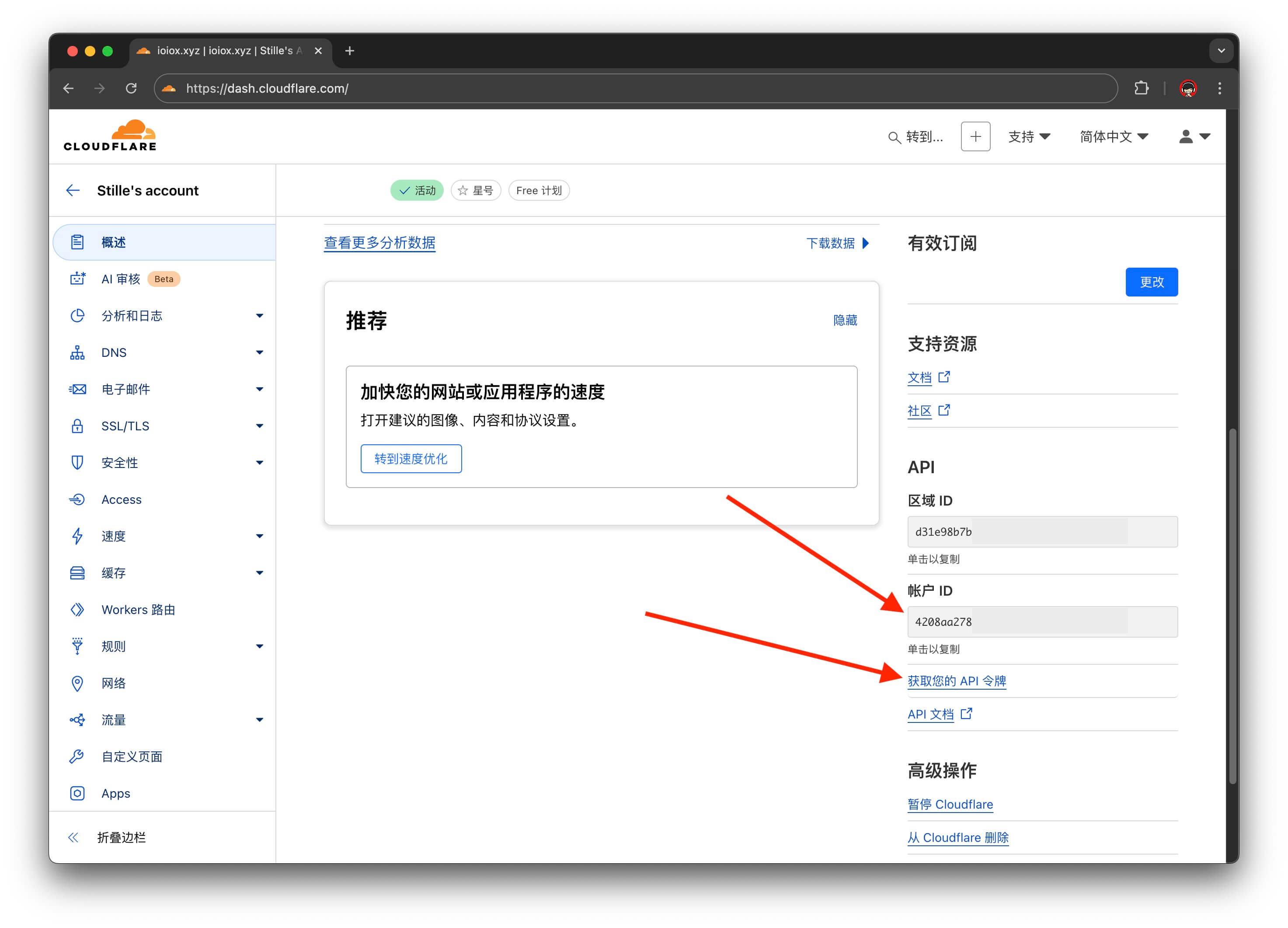The image size is (1288, 928).
Task: Open the 社区 support link
Action: pyautogui.click(x=929, y=411)
